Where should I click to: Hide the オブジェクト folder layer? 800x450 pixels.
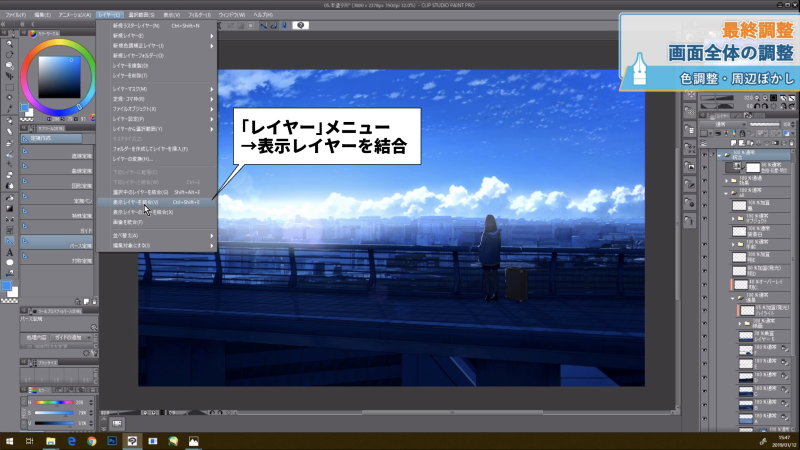[x=705, y=218]
